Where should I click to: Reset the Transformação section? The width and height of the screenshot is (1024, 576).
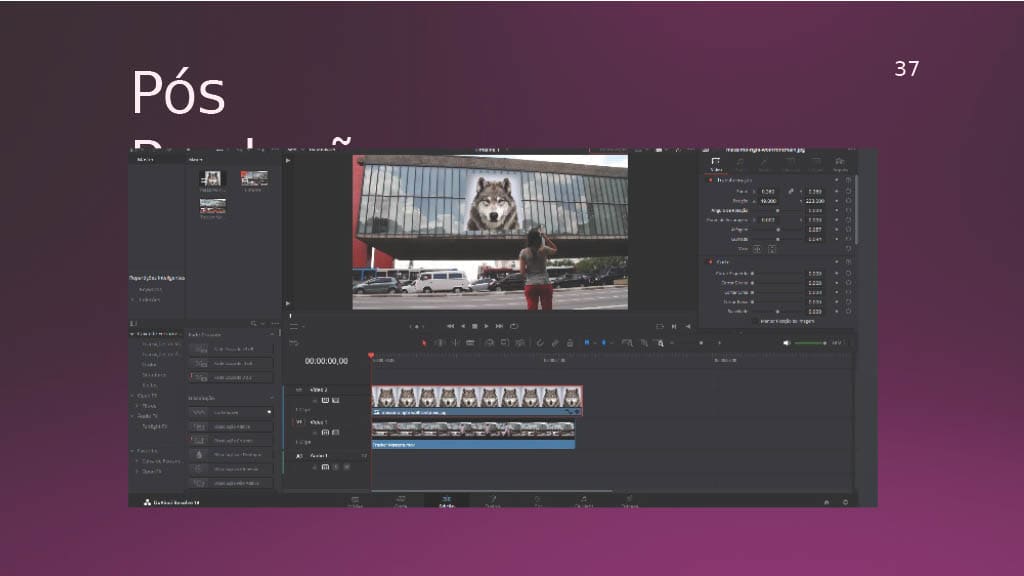(848, 180)
